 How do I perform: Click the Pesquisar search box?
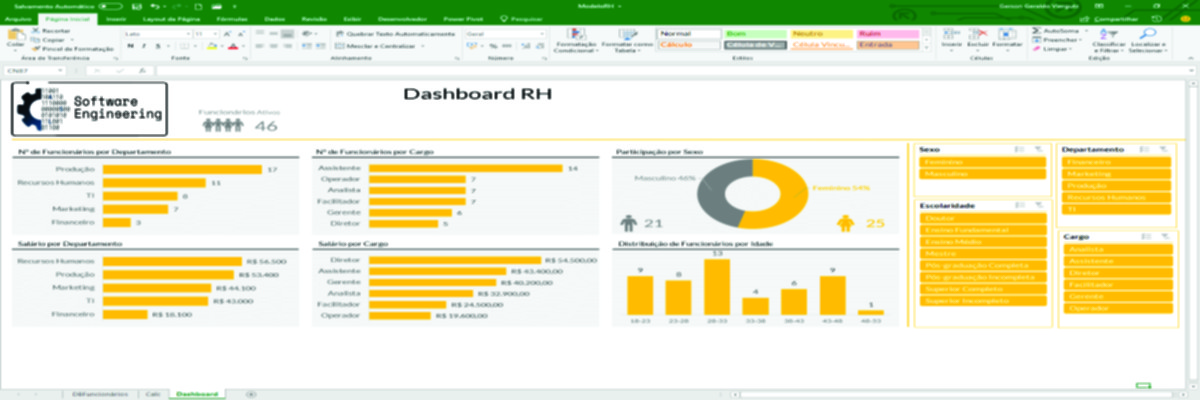523,19
